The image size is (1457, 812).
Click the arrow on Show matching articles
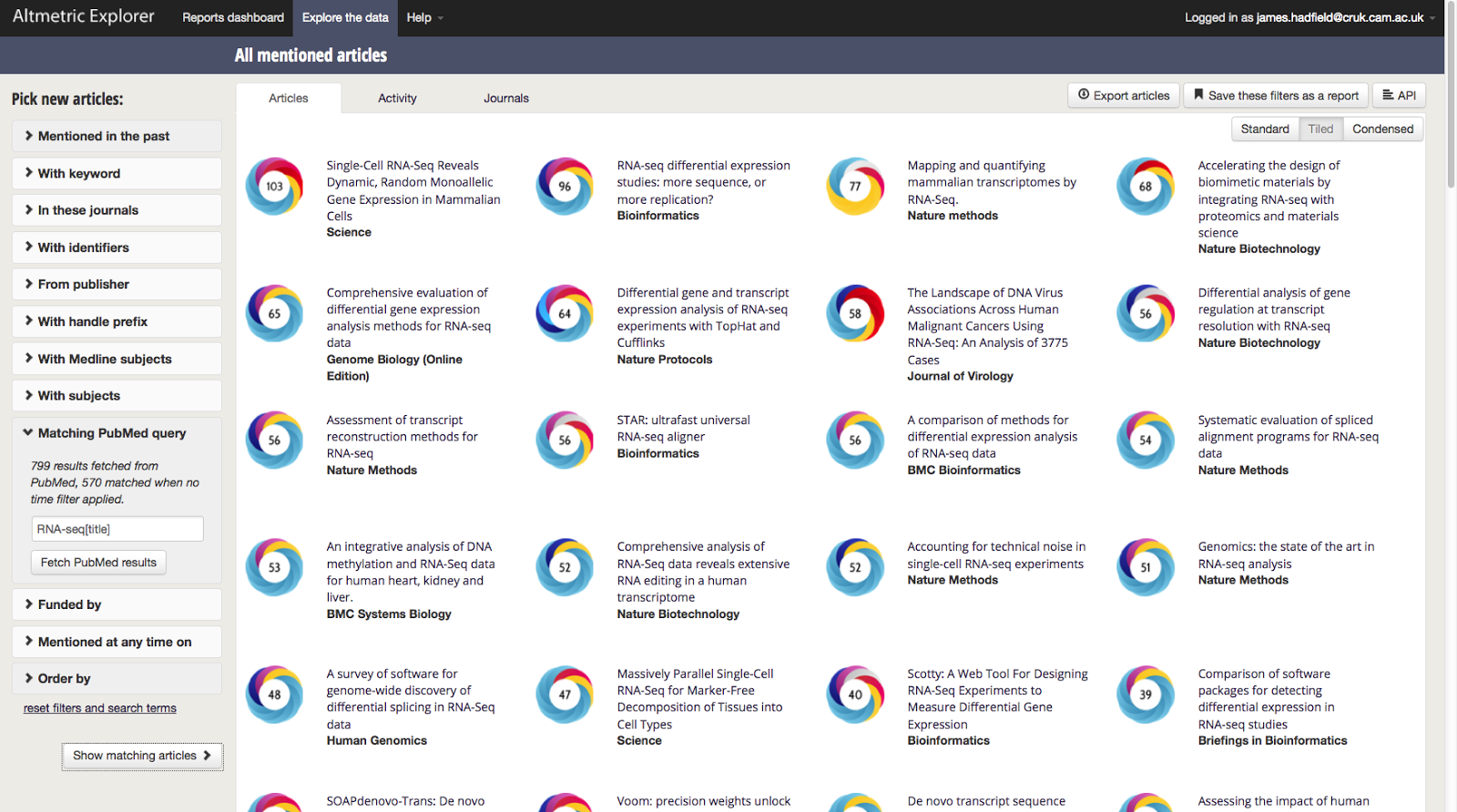point(208,756)
